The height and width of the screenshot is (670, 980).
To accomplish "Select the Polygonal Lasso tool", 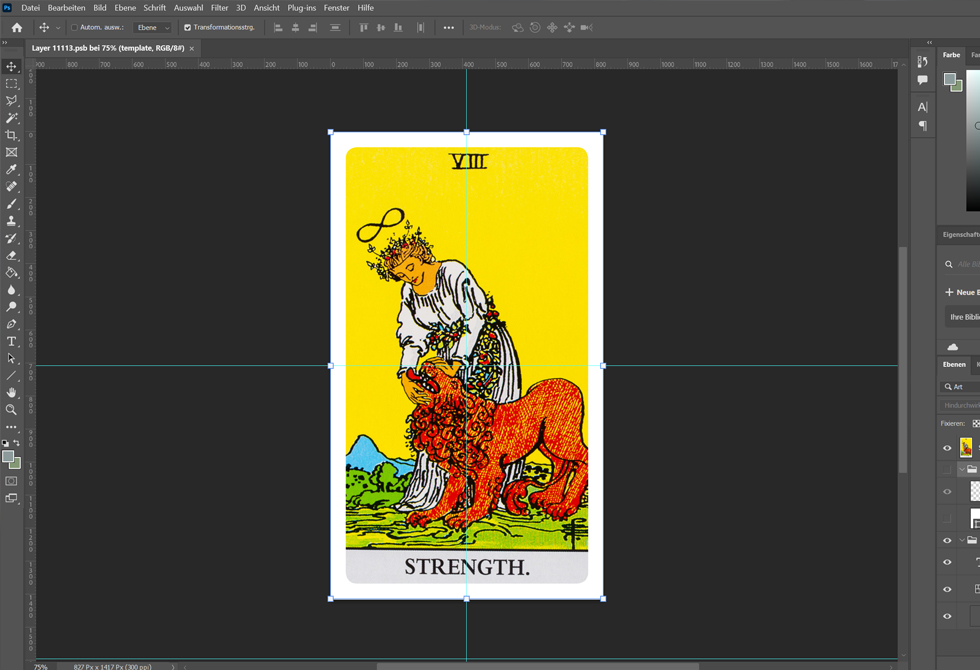I will pyautogui.click(x=11, y=101).
